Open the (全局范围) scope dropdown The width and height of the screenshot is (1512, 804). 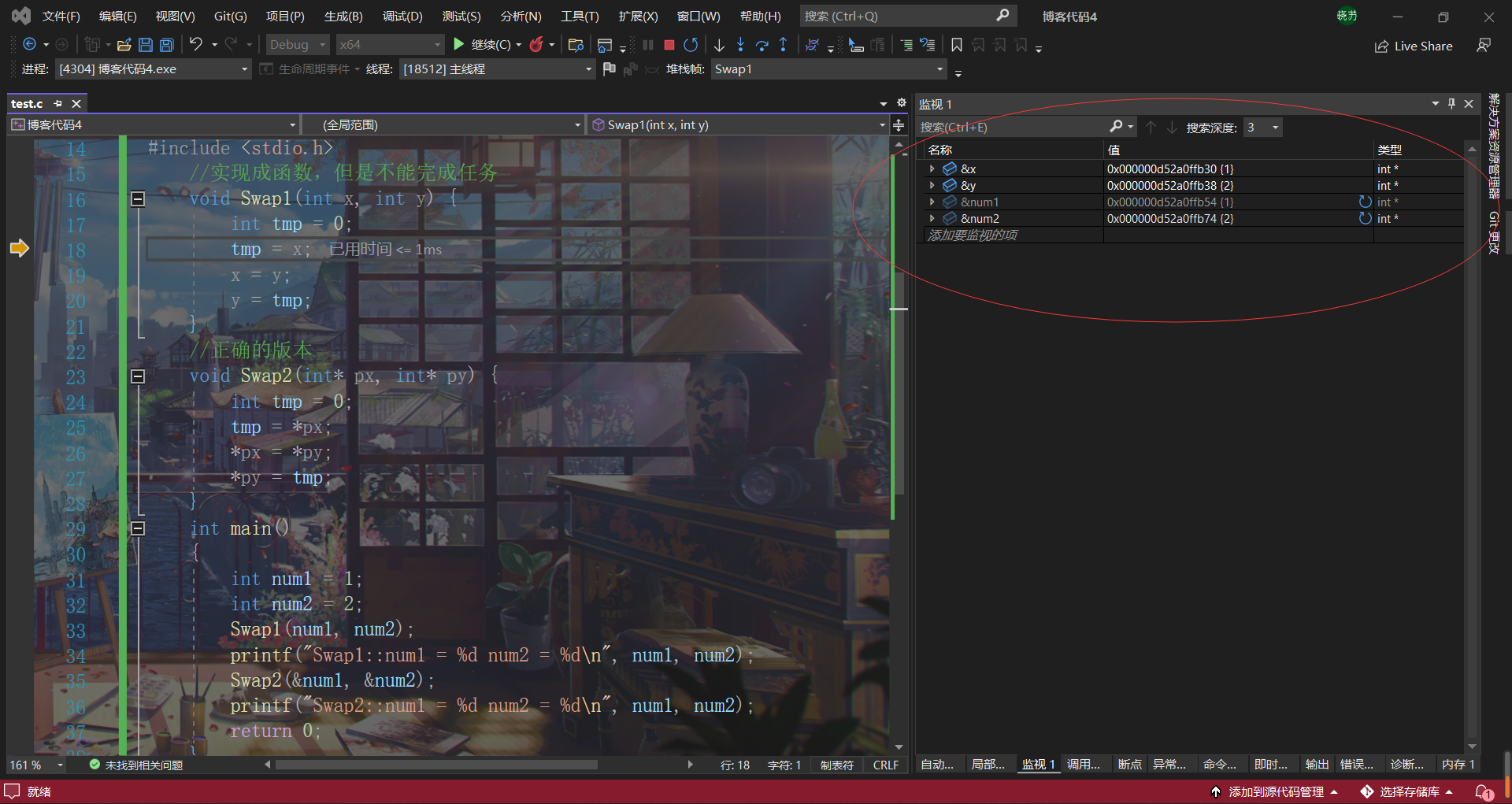pyautogui.click(x=443, y=124)
